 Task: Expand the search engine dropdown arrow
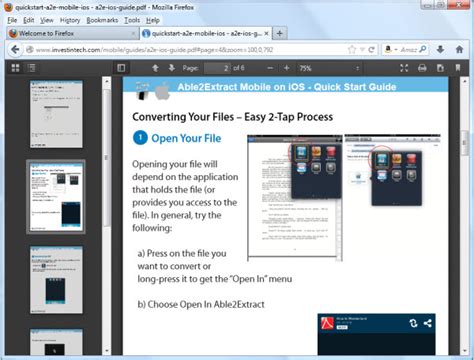click(396, 50)
